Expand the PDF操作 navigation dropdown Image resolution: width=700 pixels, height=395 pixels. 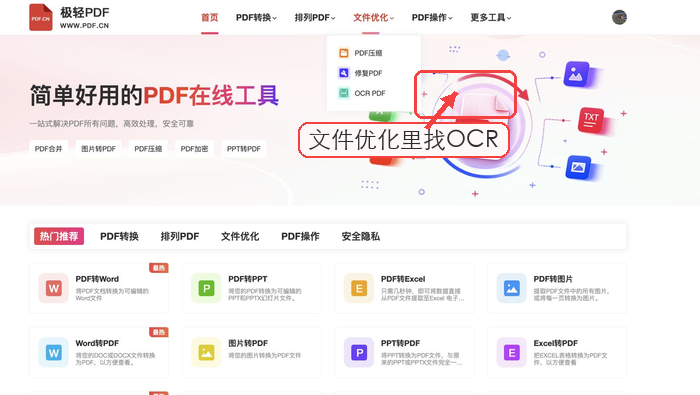tap(432, 17)
